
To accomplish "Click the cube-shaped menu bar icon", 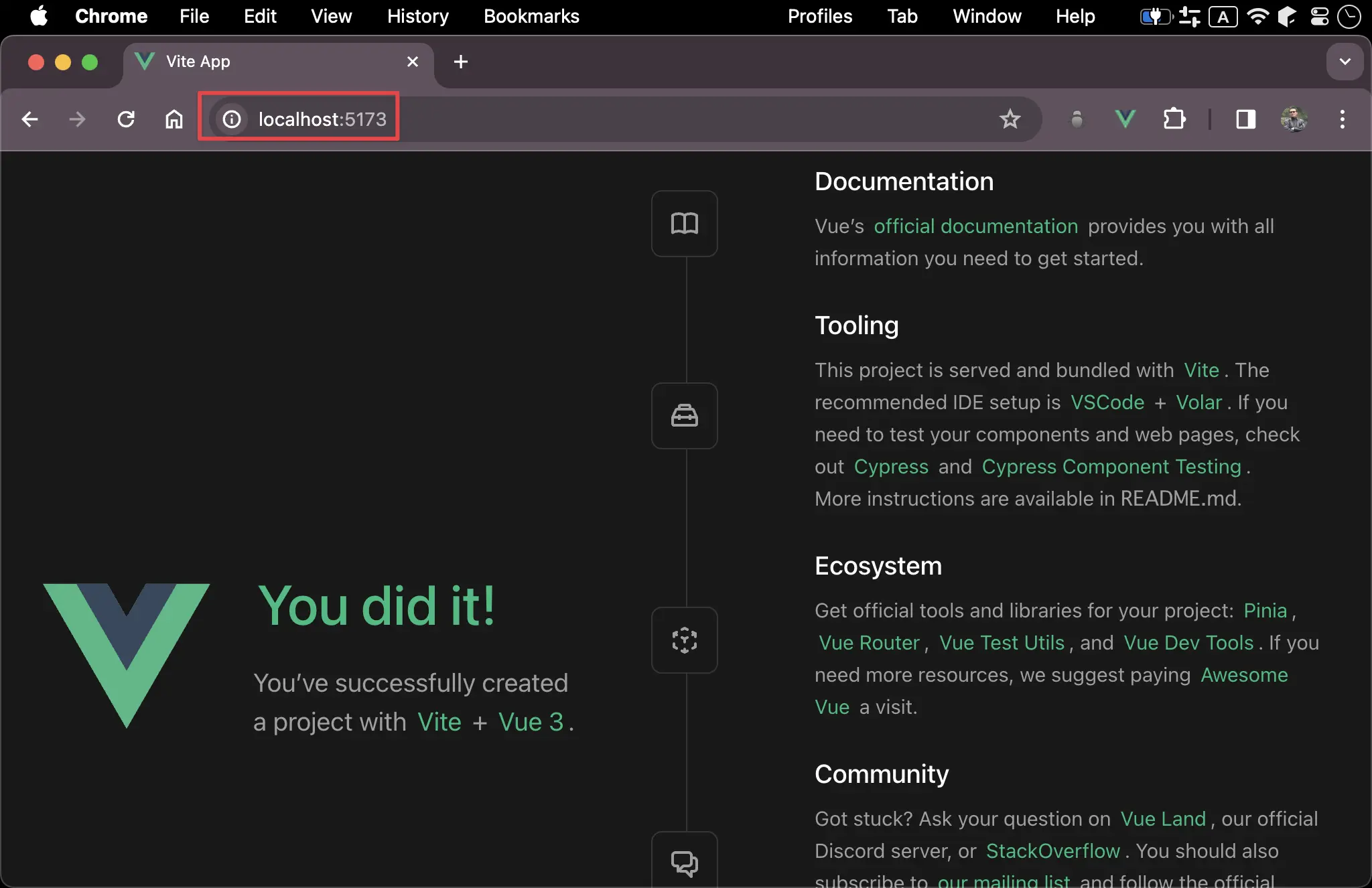I will 1287,16.
